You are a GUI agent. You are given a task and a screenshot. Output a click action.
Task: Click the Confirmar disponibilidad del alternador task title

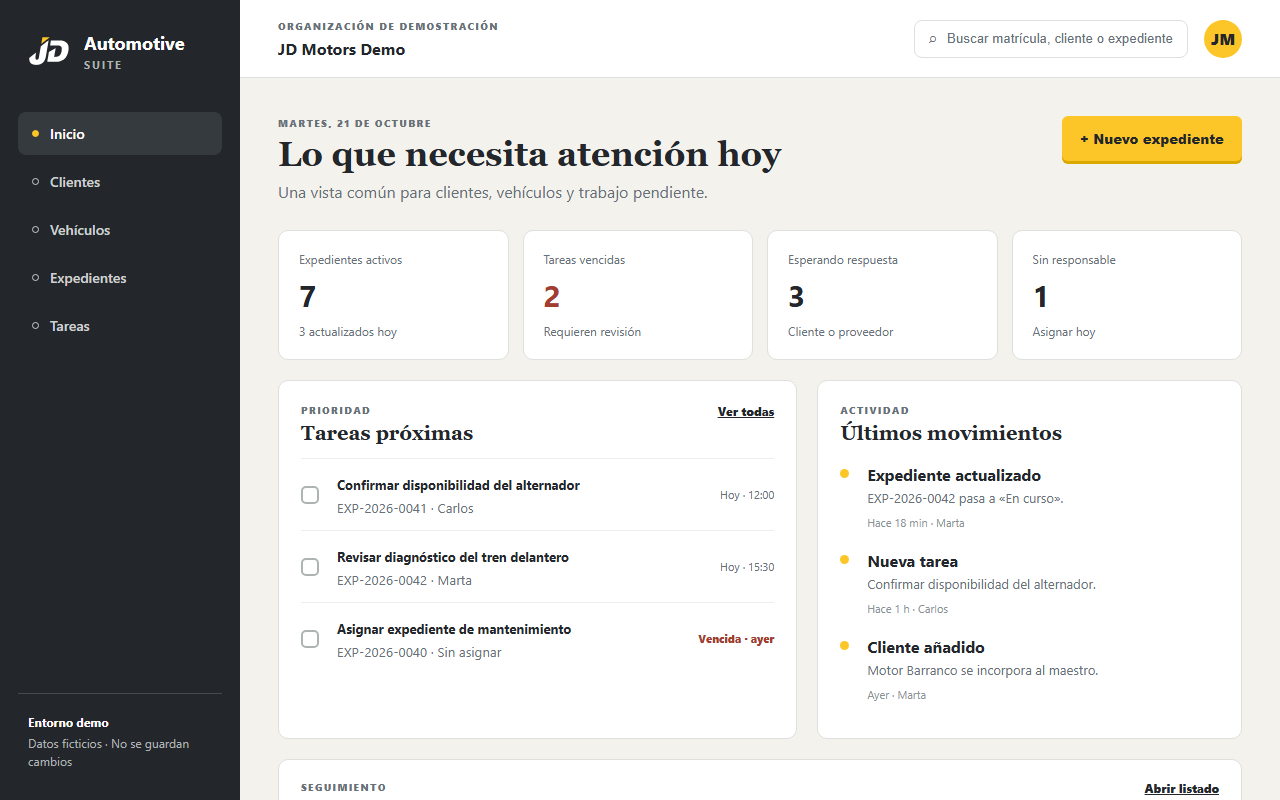coord(458,485)
